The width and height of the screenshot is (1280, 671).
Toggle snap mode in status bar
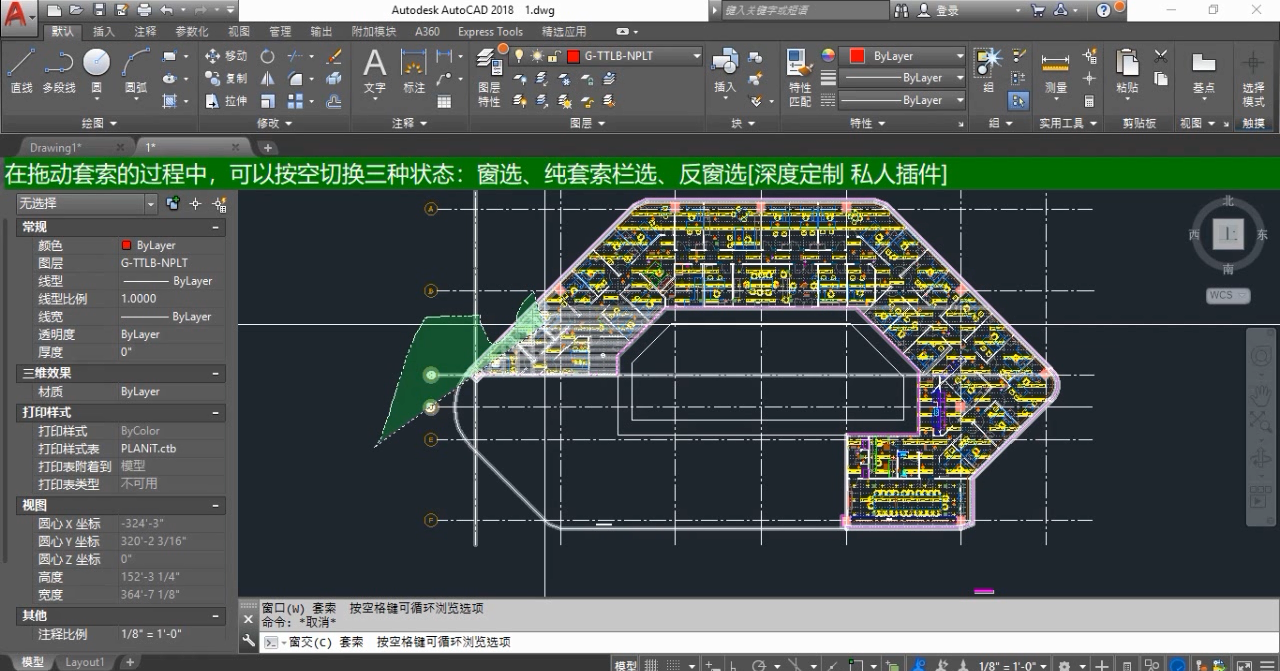click(x=674, y=664)
